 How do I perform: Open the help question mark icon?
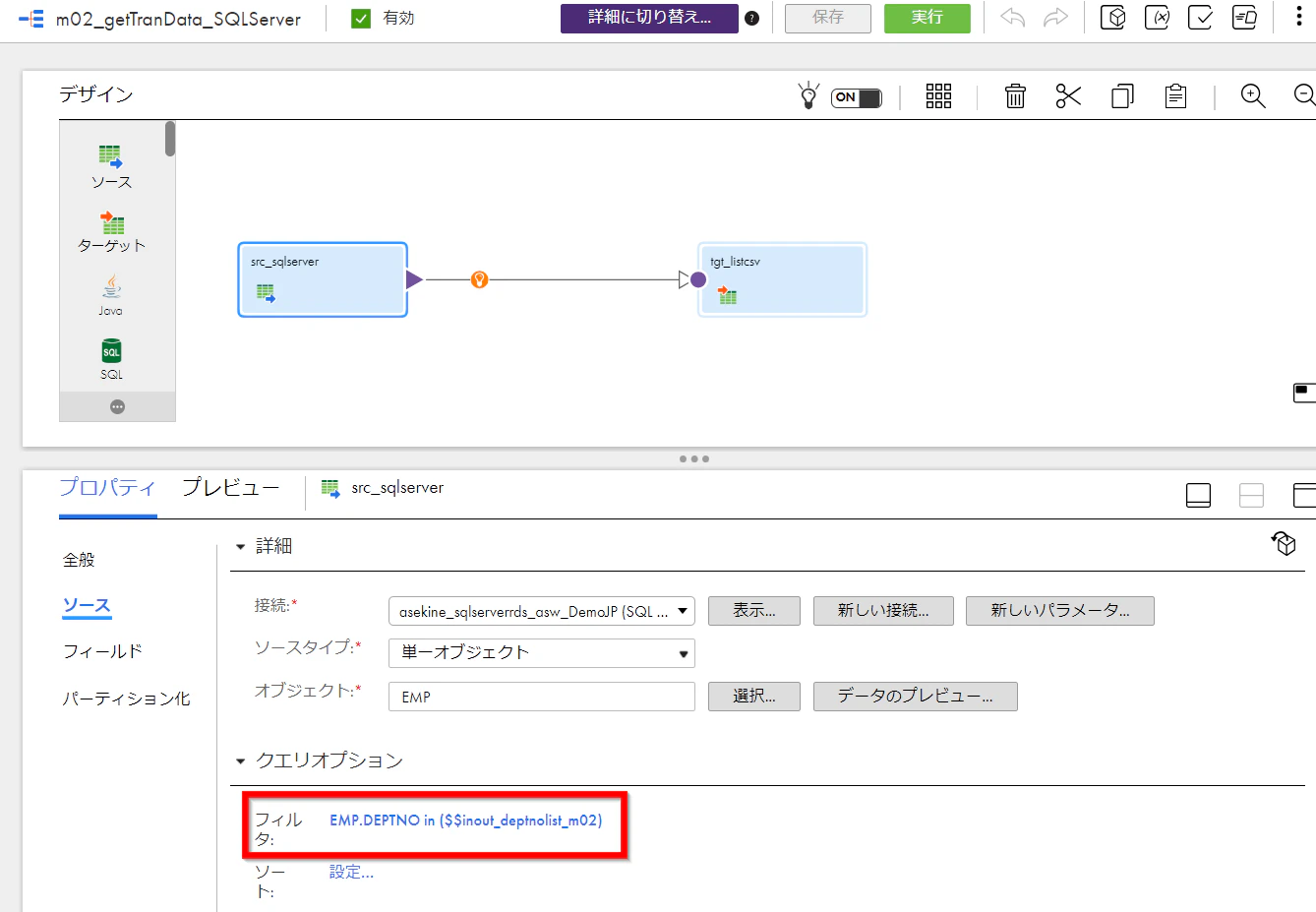pyautogui.click(x=752, y=18)
